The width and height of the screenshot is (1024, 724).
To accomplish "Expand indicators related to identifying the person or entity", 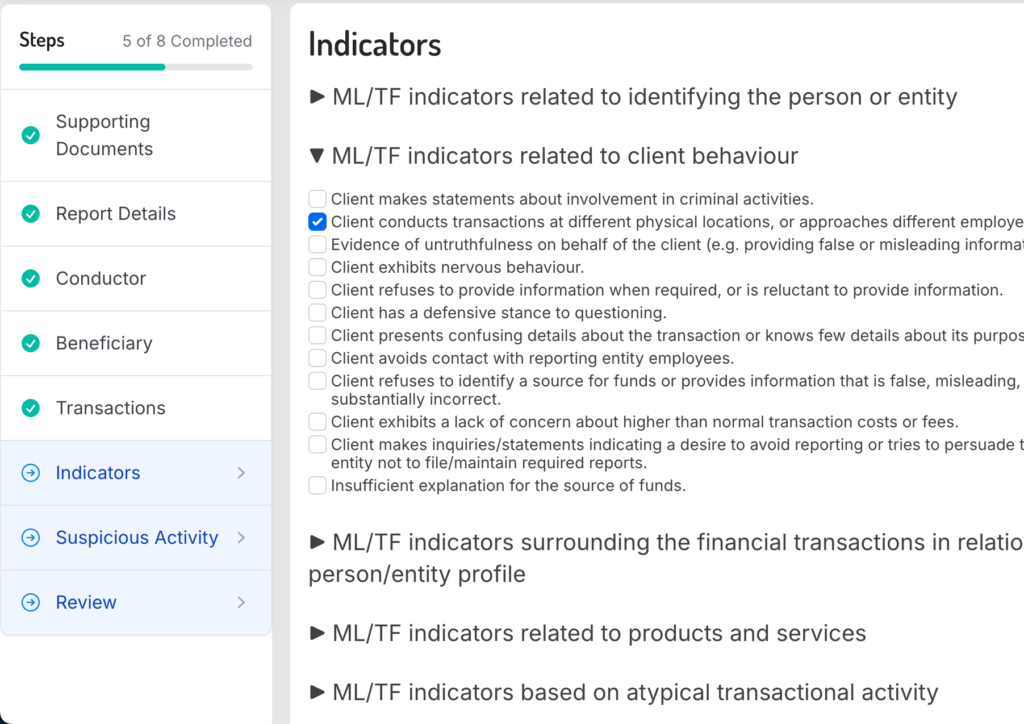I will [x=633, y=97].
